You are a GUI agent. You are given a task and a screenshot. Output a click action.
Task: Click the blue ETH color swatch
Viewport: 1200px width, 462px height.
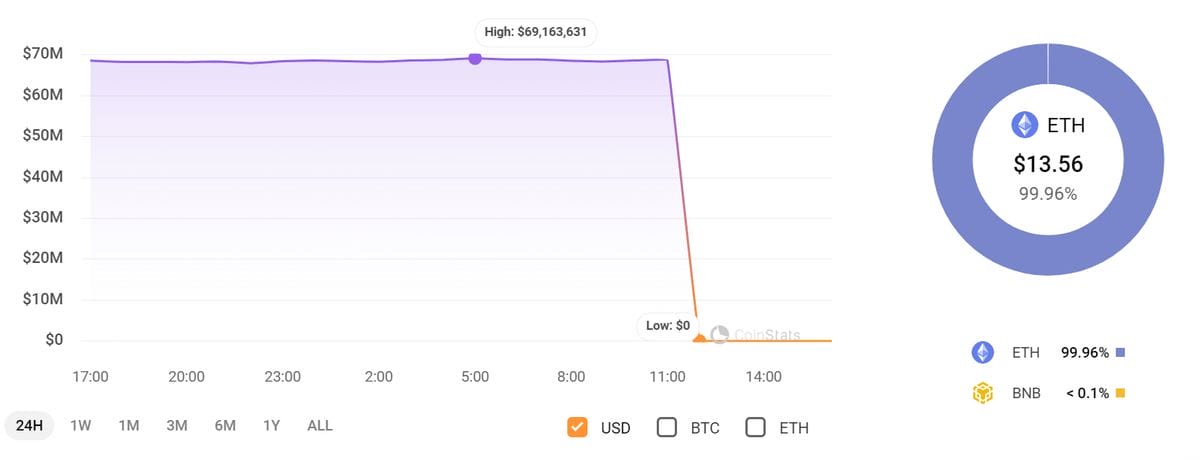(1120, 353)
